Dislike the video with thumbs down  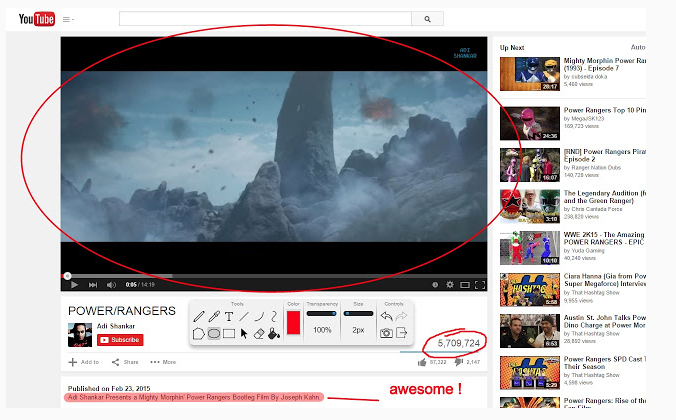click(x=459, y=362)
